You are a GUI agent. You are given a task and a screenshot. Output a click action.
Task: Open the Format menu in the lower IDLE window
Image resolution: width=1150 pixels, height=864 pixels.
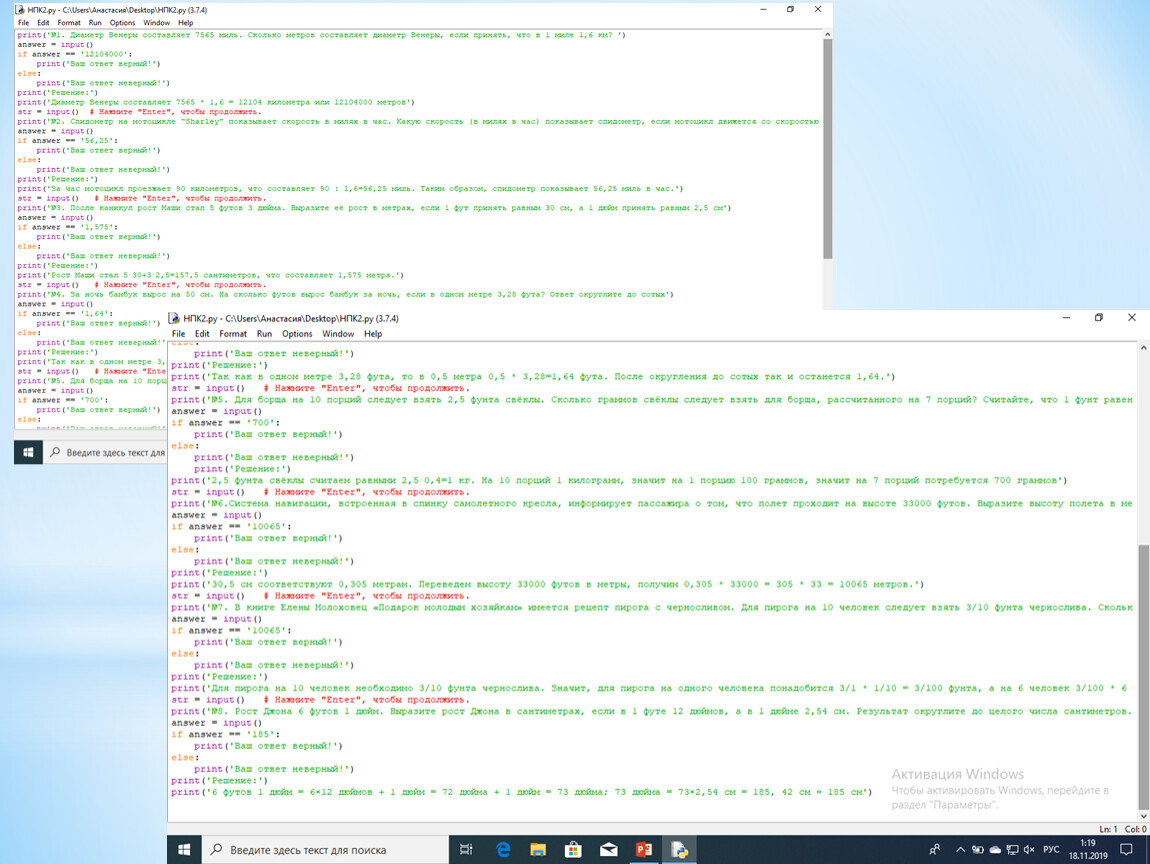click(x=233, y=334)
